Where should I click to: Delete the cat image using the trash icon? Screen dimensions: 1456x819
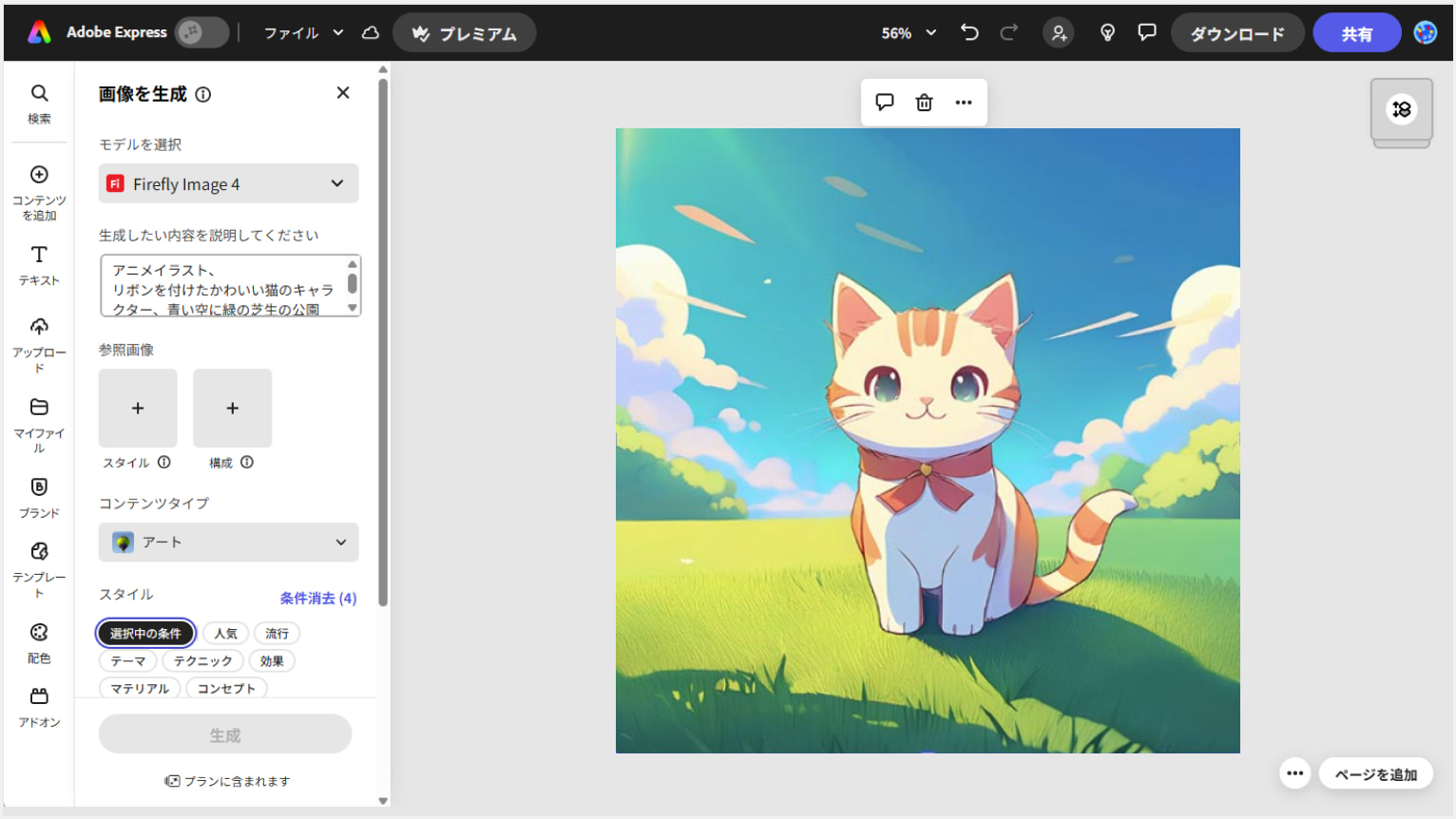coord(924,102)
